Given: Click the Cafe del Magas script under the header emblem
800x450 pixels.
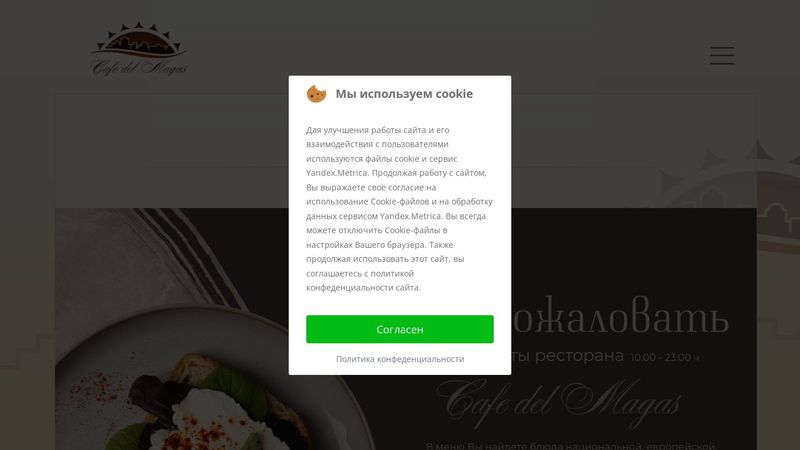Looking at the screenshot, I should click(139, 68).
